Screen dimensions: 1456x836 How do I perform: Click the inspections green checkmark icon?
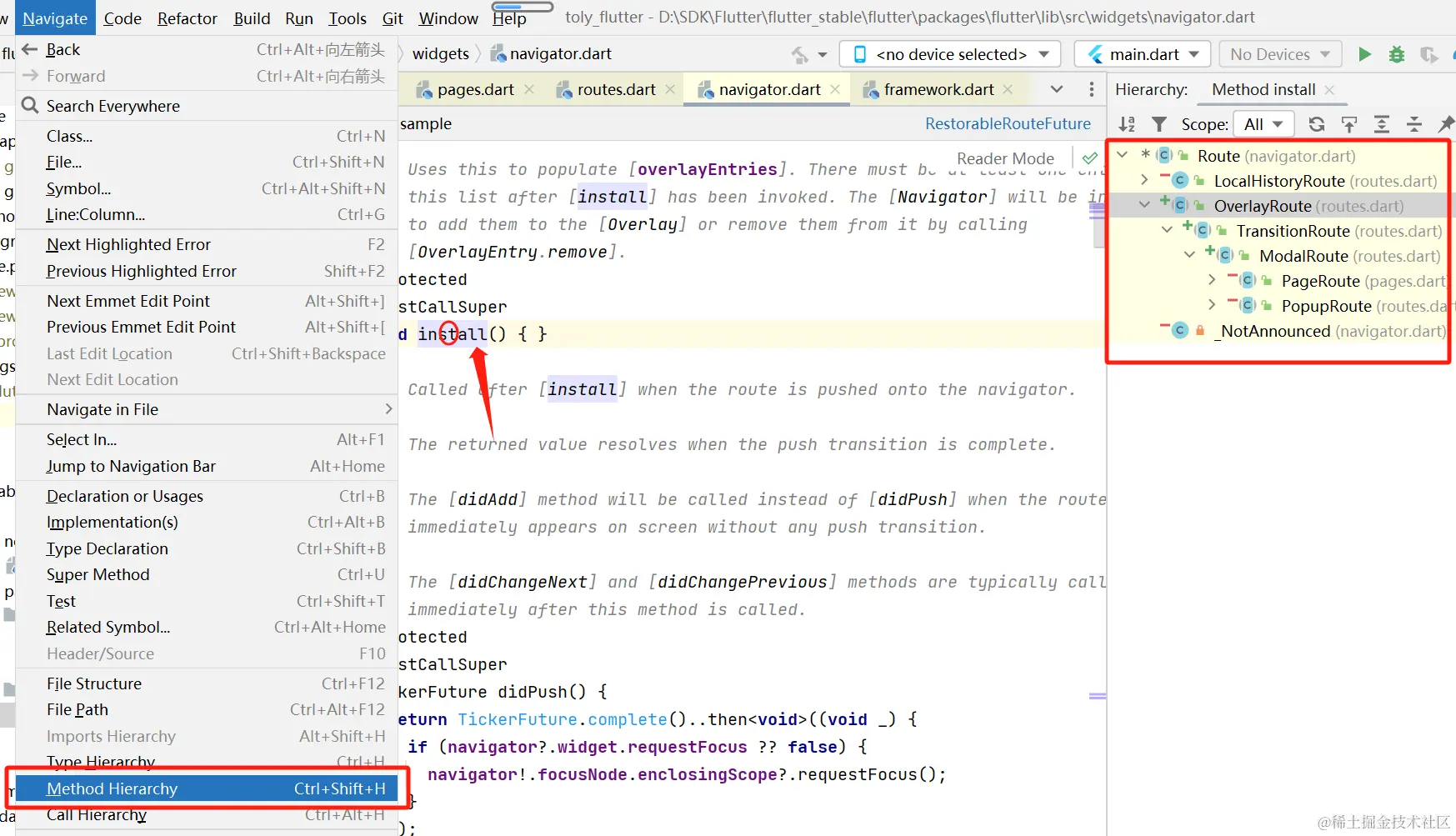1089,158
